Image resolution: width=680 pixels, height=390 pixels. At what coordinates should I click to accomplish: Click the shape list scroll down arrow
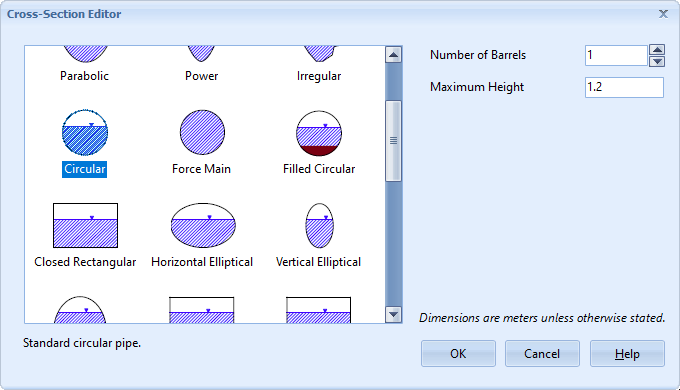click(x=393, y=315)
